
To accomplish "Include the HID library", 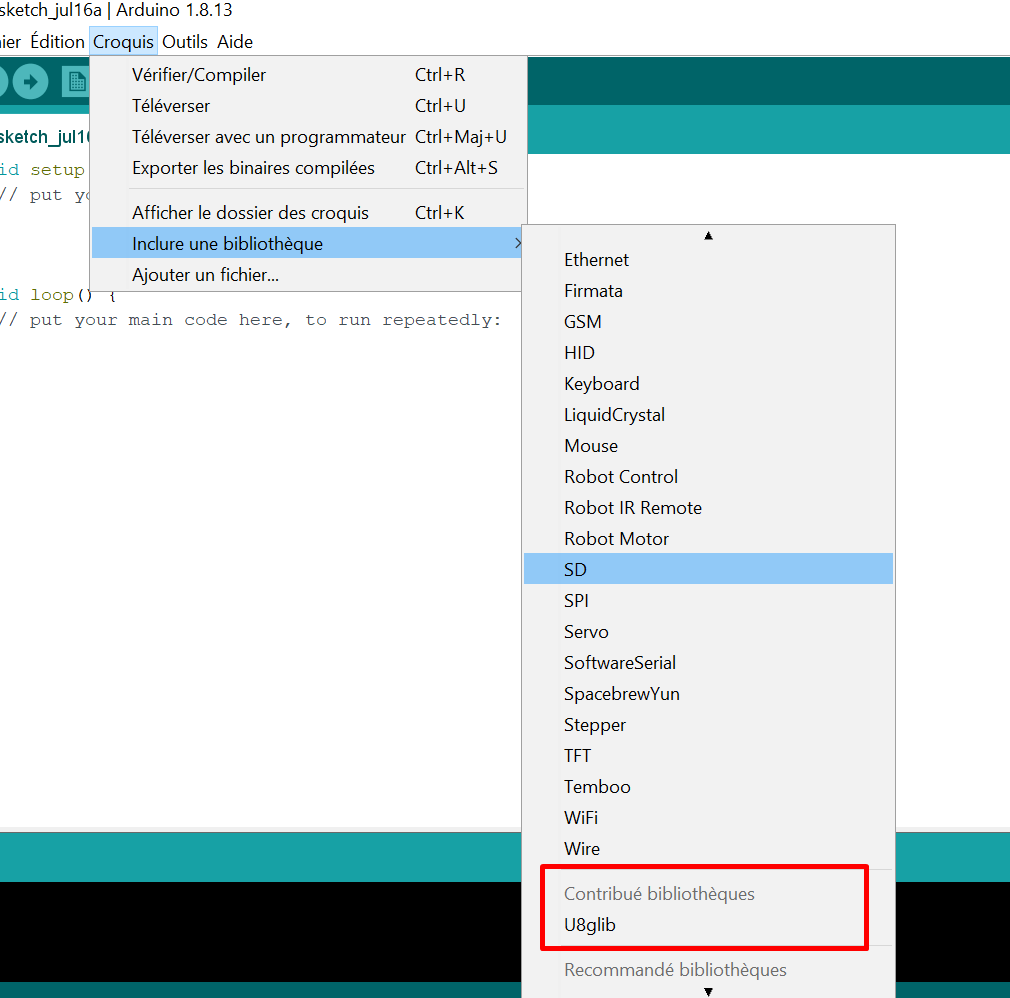I will tap(709, 352).
